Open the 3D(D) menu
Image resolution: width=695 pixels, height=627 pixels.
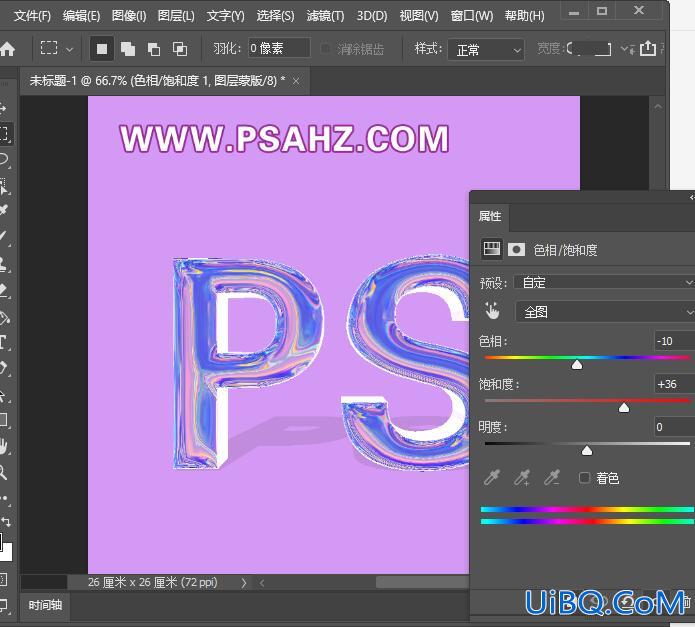372,16
